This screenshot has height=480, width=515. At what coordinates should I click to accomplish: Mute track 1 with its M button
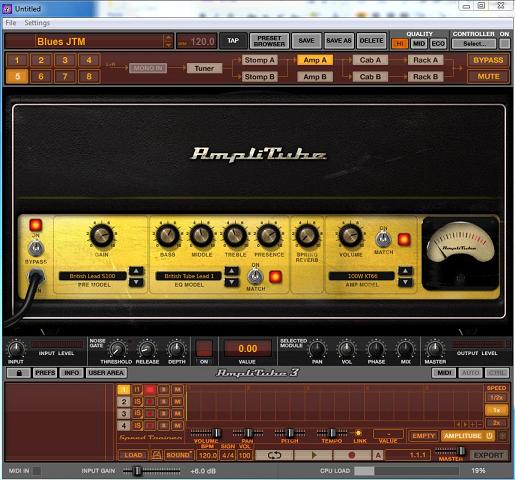(177, 389)
